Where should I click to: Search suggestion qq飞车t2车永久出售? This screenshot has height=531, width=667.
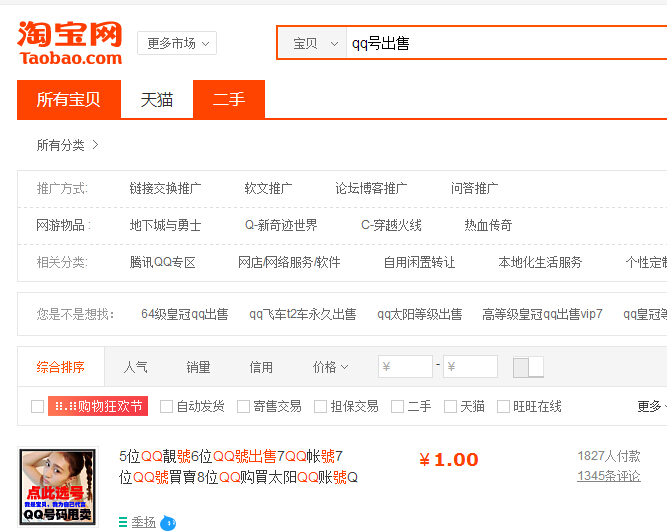(302, 314)
